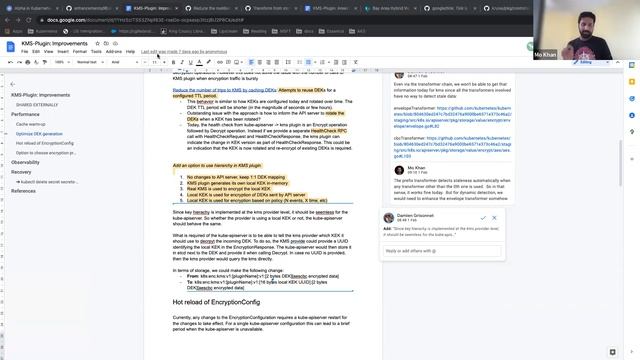Insert a checklist from the toolbar
Image resolution: width=640 pixels, height=360 pixels.
(x=299, y=62)
